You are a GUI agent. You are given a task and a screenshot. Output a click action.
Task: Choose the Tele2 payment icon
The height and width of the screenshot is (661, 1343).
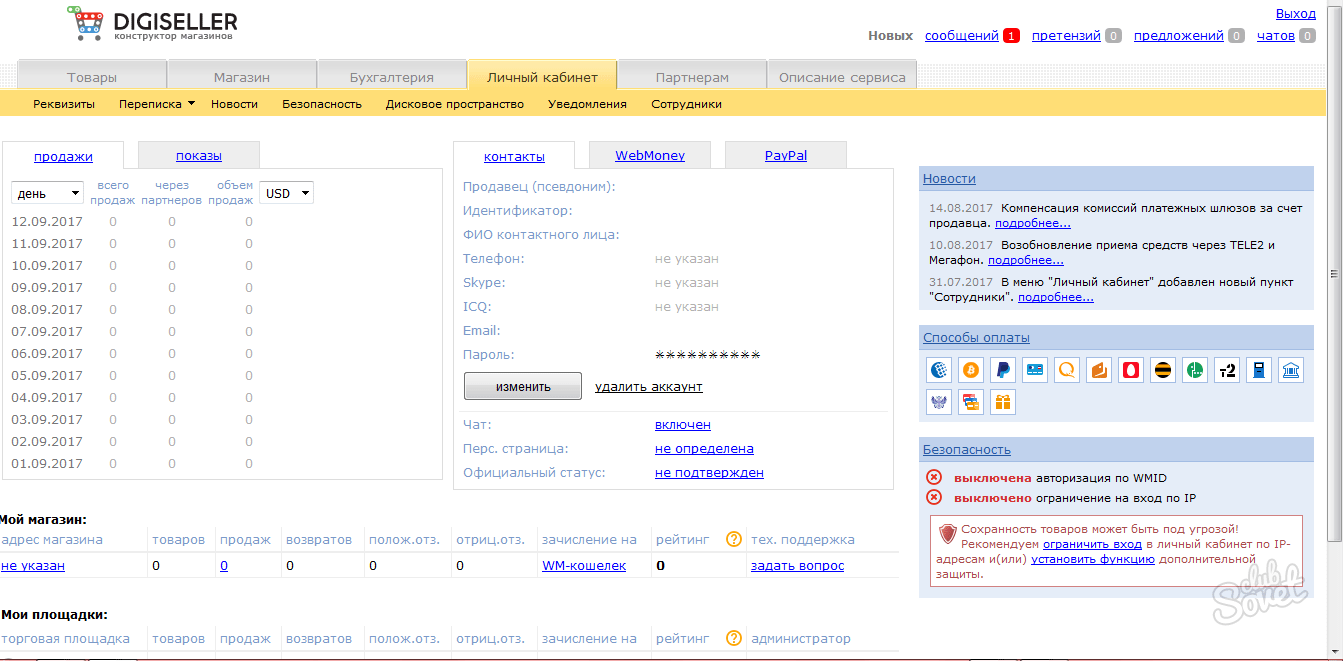coord(1226,370)
